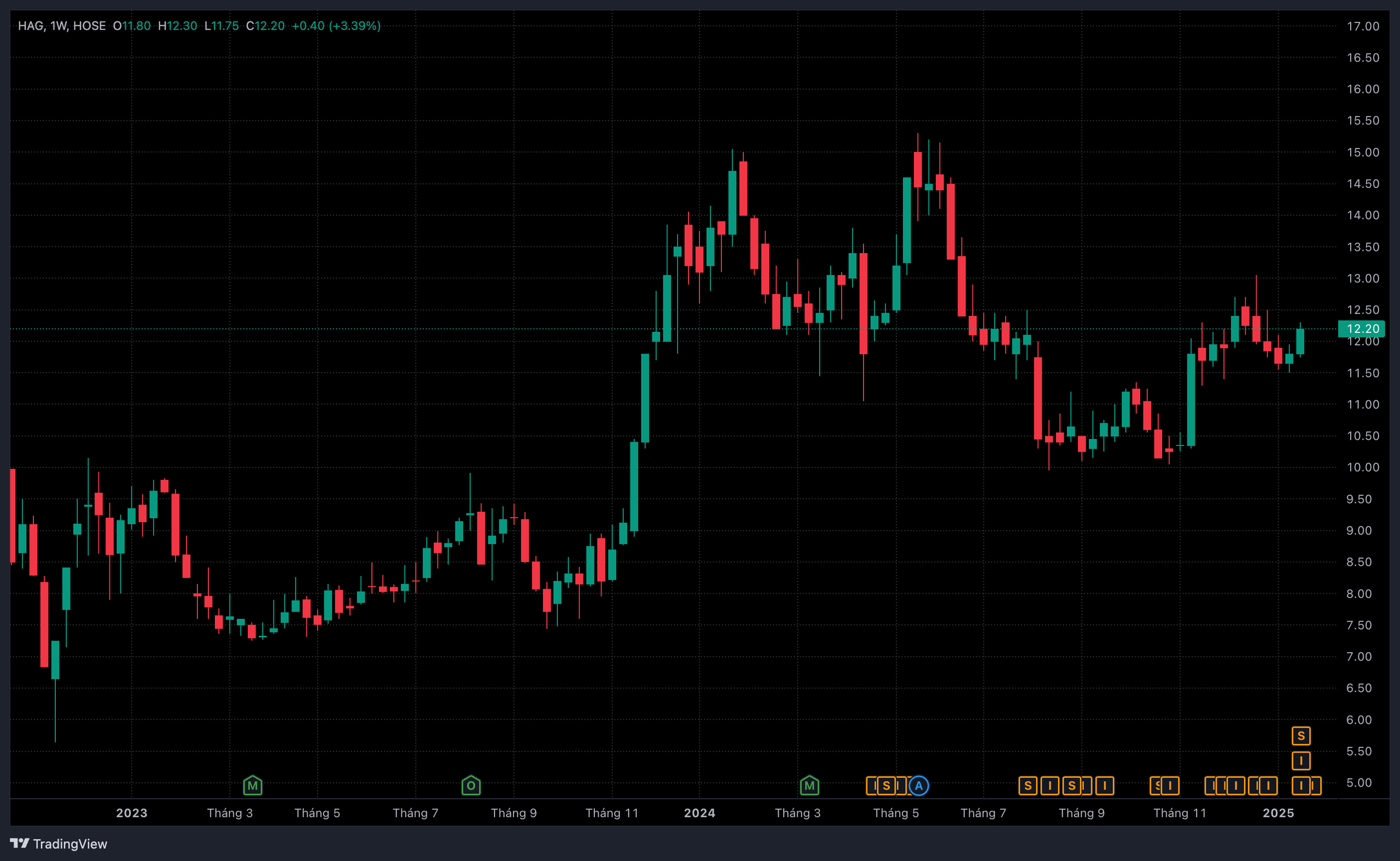Click the blue circular A marker

[x=918, y=786]
